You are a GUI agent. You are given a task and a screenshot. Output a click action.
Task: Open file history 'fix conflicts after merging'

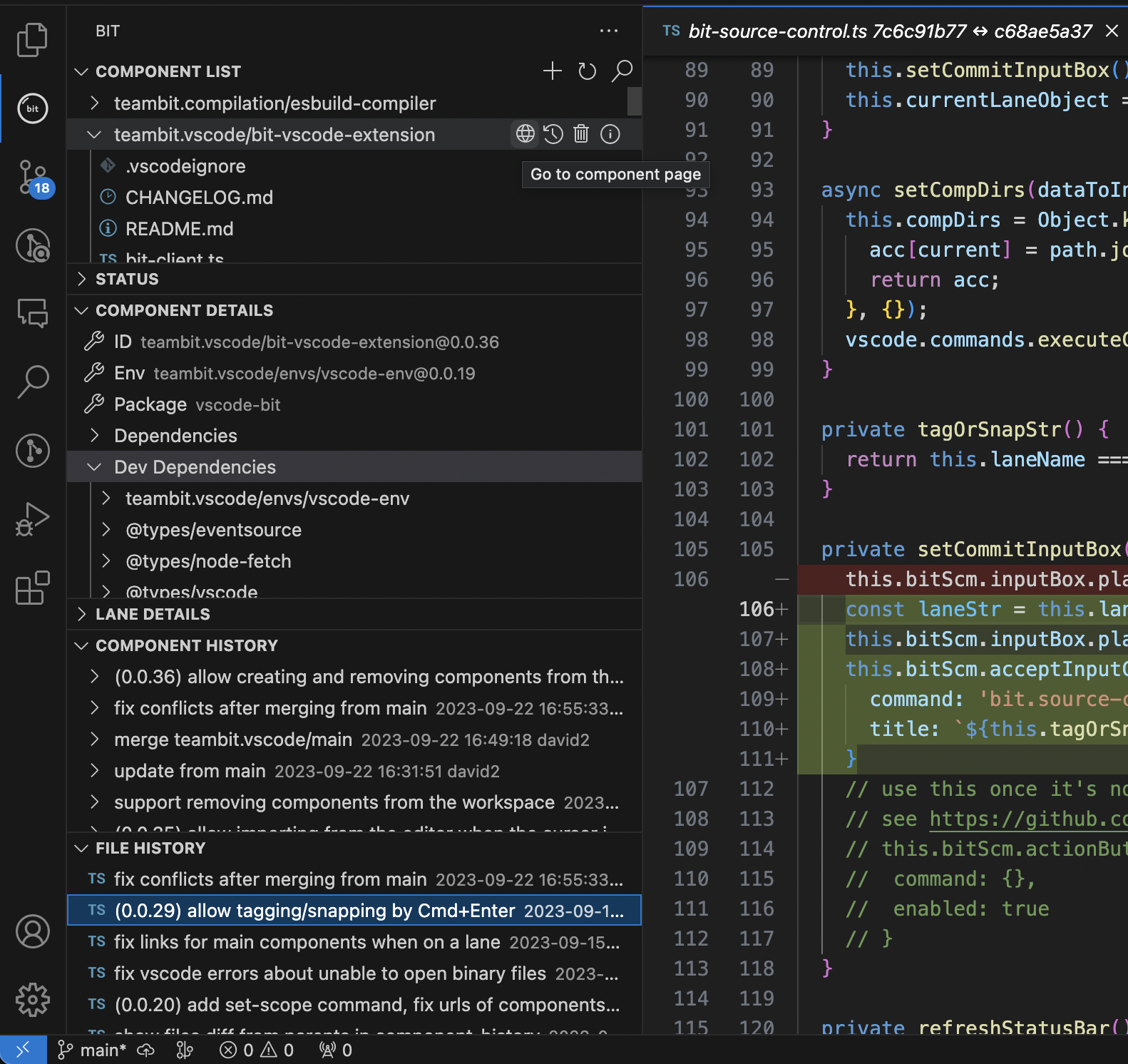point(354,879)
